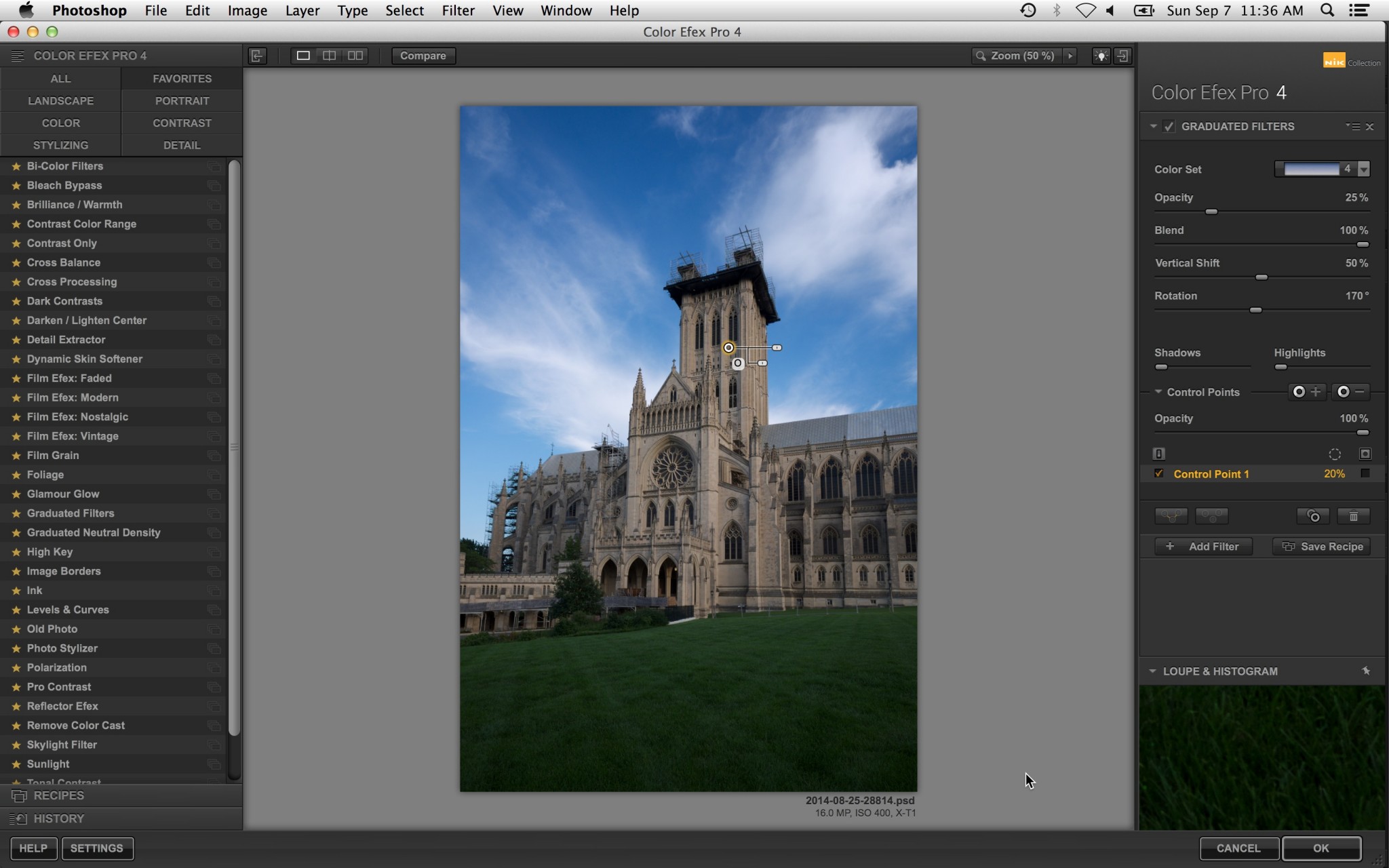1389x868 pixels.
Task: Select the Landscape category tab
Action: tap(60, 100)
